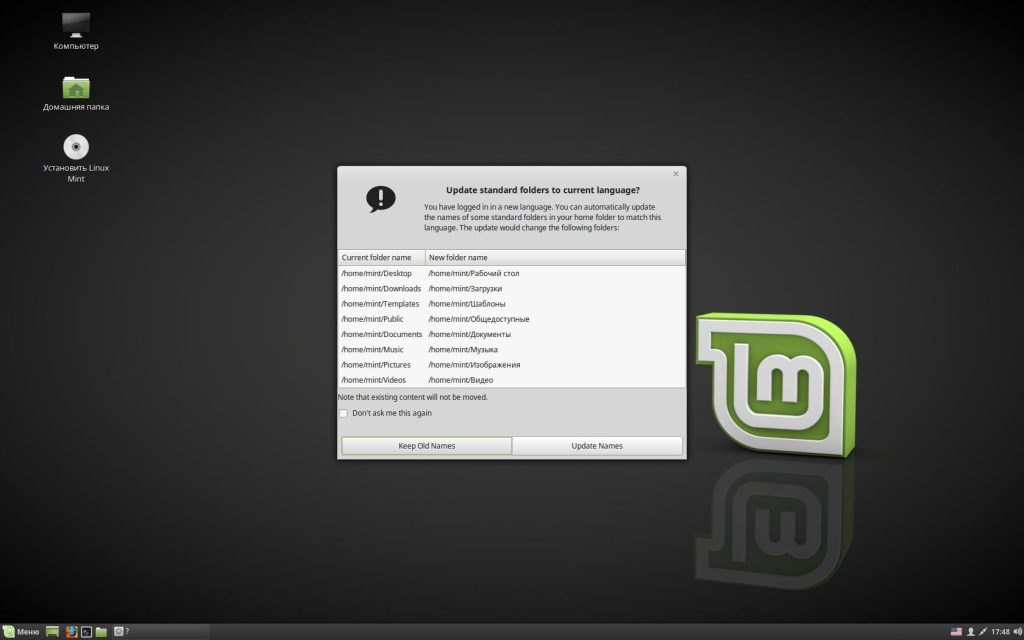
Task: Click the network connection tray icon
Action: tap(983, 631)
